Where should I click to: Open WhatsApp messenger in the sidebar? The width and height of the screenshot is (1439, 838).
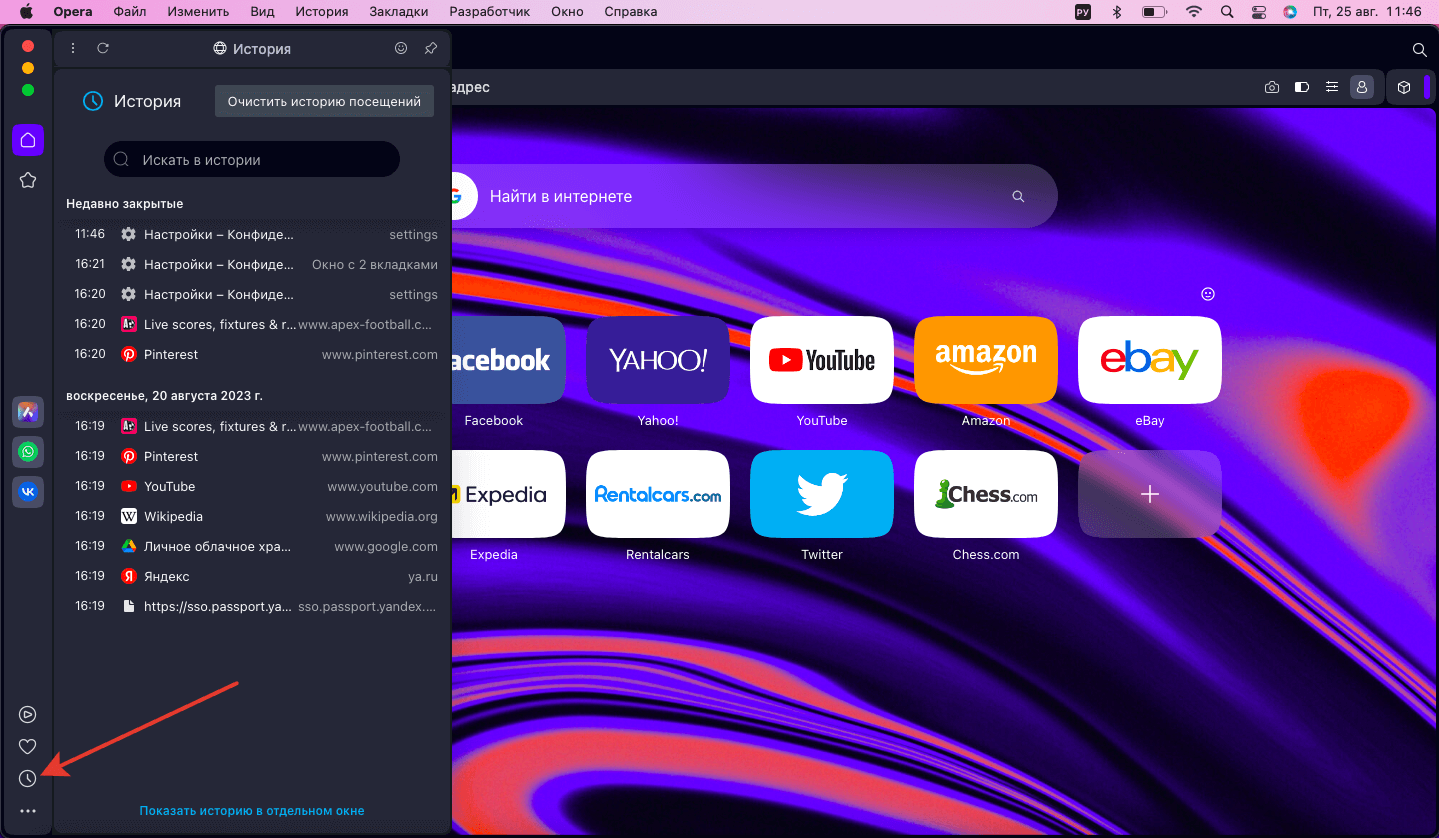[28, 452]
